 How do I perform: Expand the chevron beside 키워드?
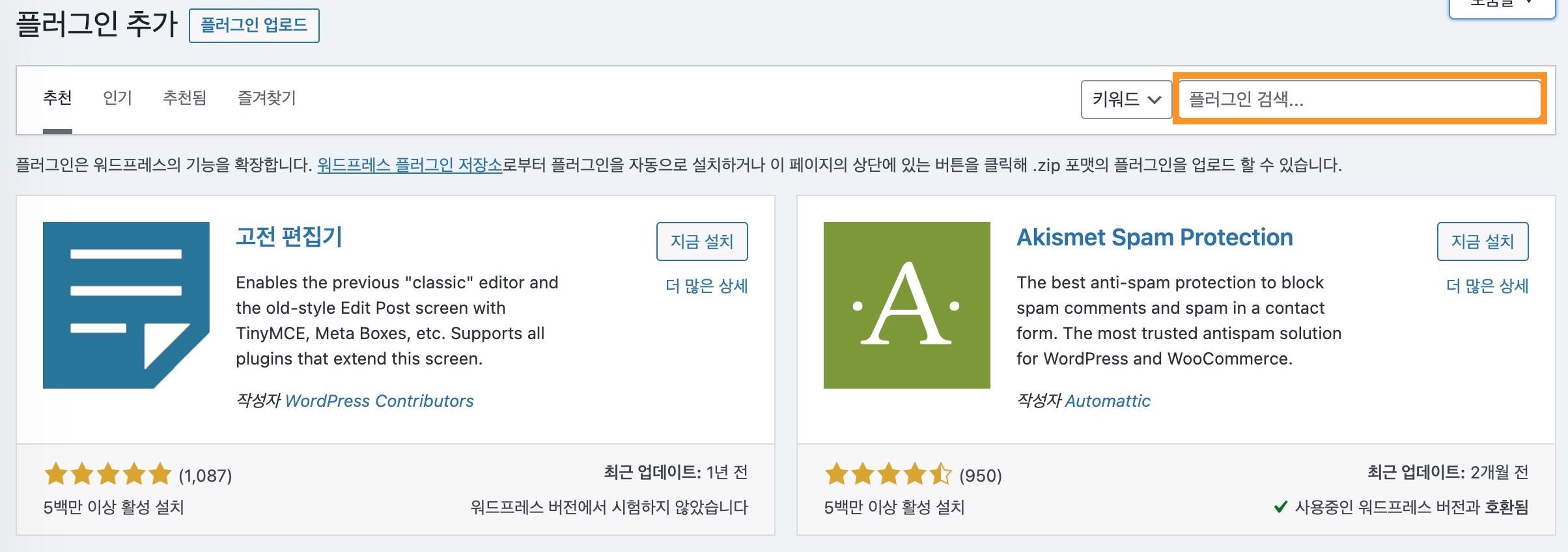point(1155,99)
